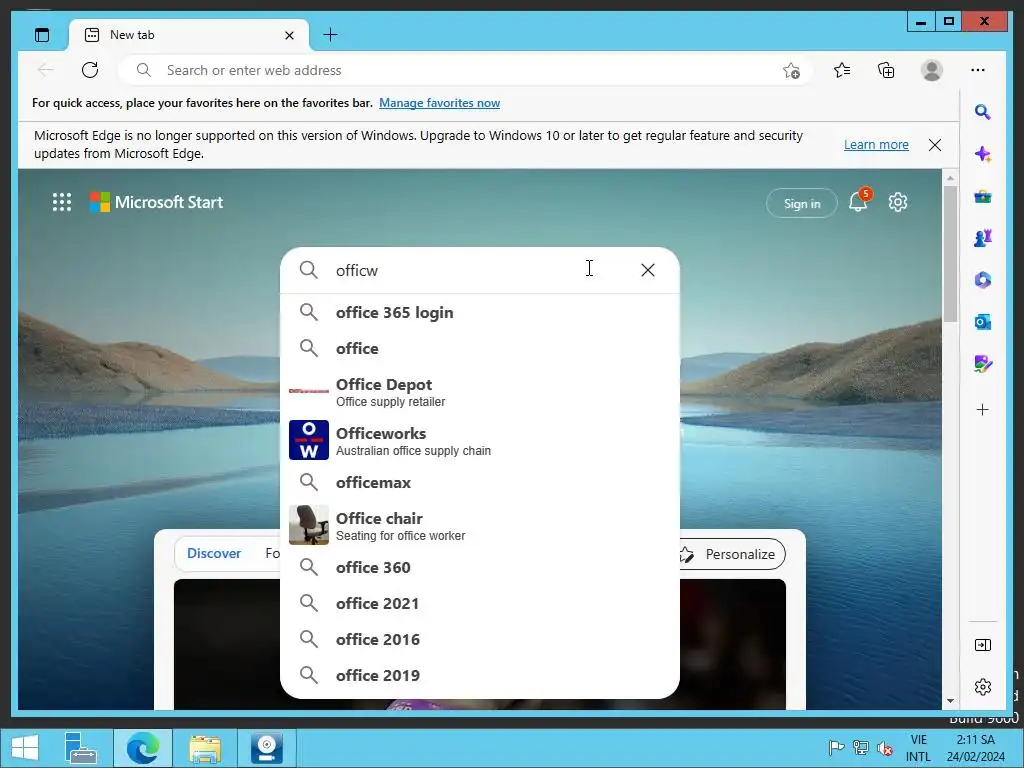Switch to the Discover feed tab
1024x768 pixels.
click(x=214, y=553)
